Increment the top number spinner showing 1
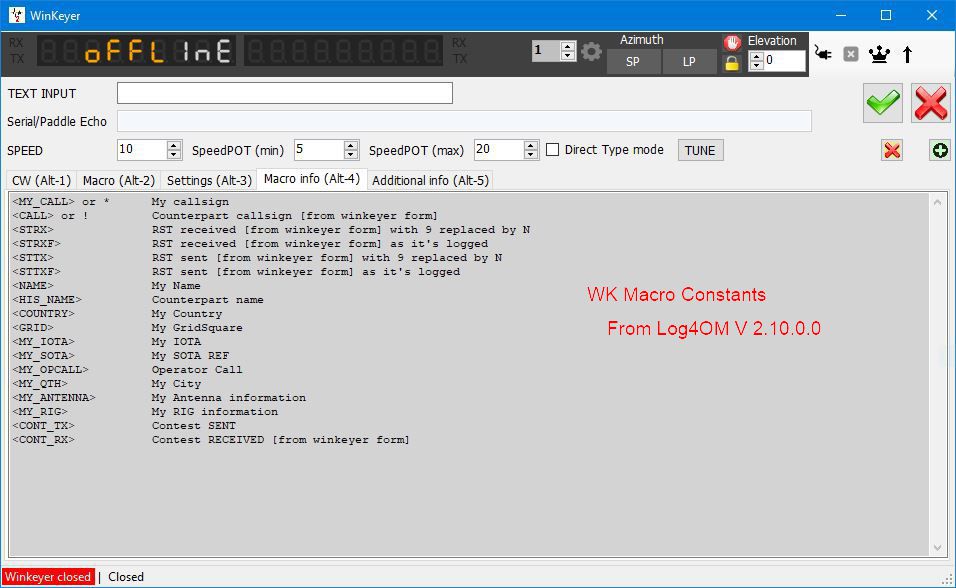Image resolution: width=956 pixels, height=588 pixels. point(568,46)
